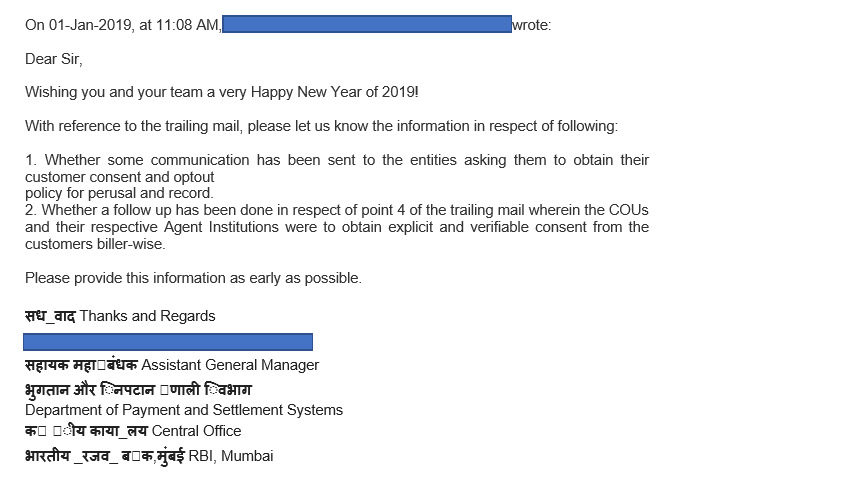The width and height of the screenshot is (860, 488).
Task: Click point 2 starting "Whether a follow up"
Action: [337, 210]
